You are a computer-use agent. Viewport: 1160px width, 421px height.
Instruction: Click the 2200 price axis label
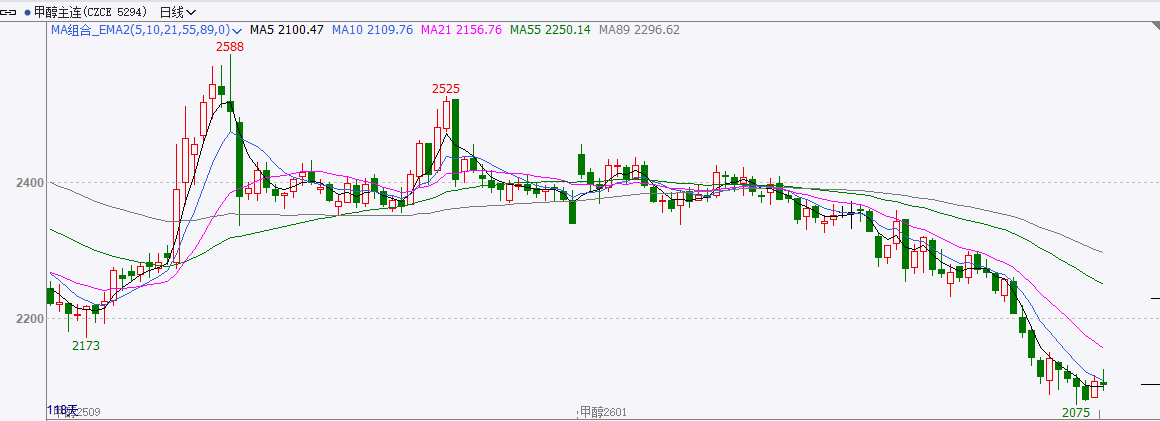pyautogui.click(x=30, y=319)
